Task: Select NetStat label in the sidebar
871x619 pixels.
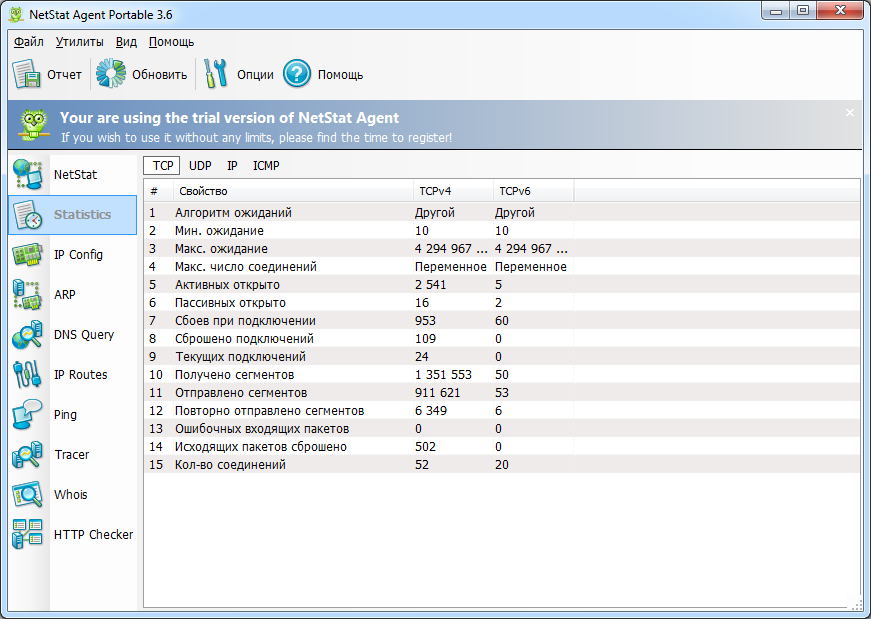Action: pyautogui.click(x=75, y=174)
